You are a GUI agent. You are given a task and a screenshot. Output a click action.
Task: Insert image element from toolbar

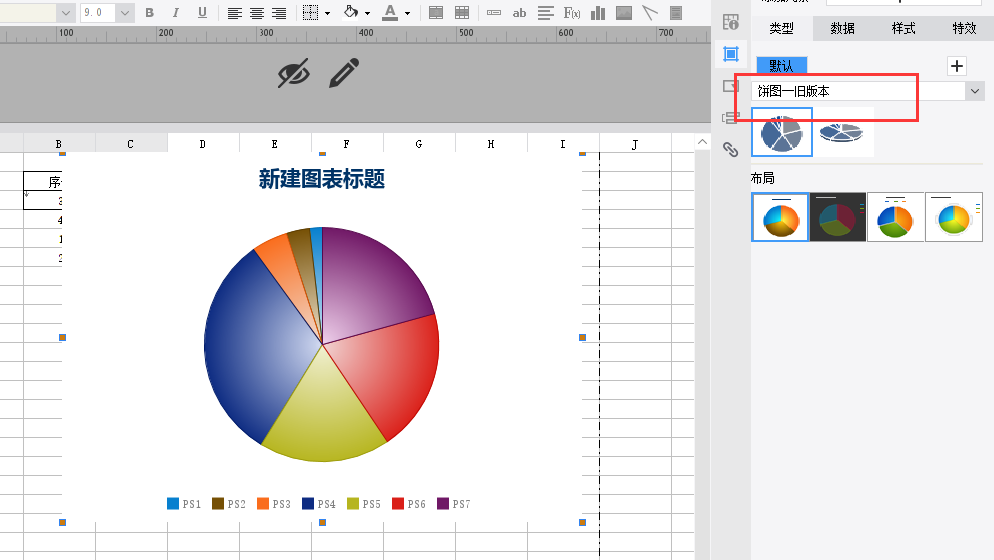[624, 13]
